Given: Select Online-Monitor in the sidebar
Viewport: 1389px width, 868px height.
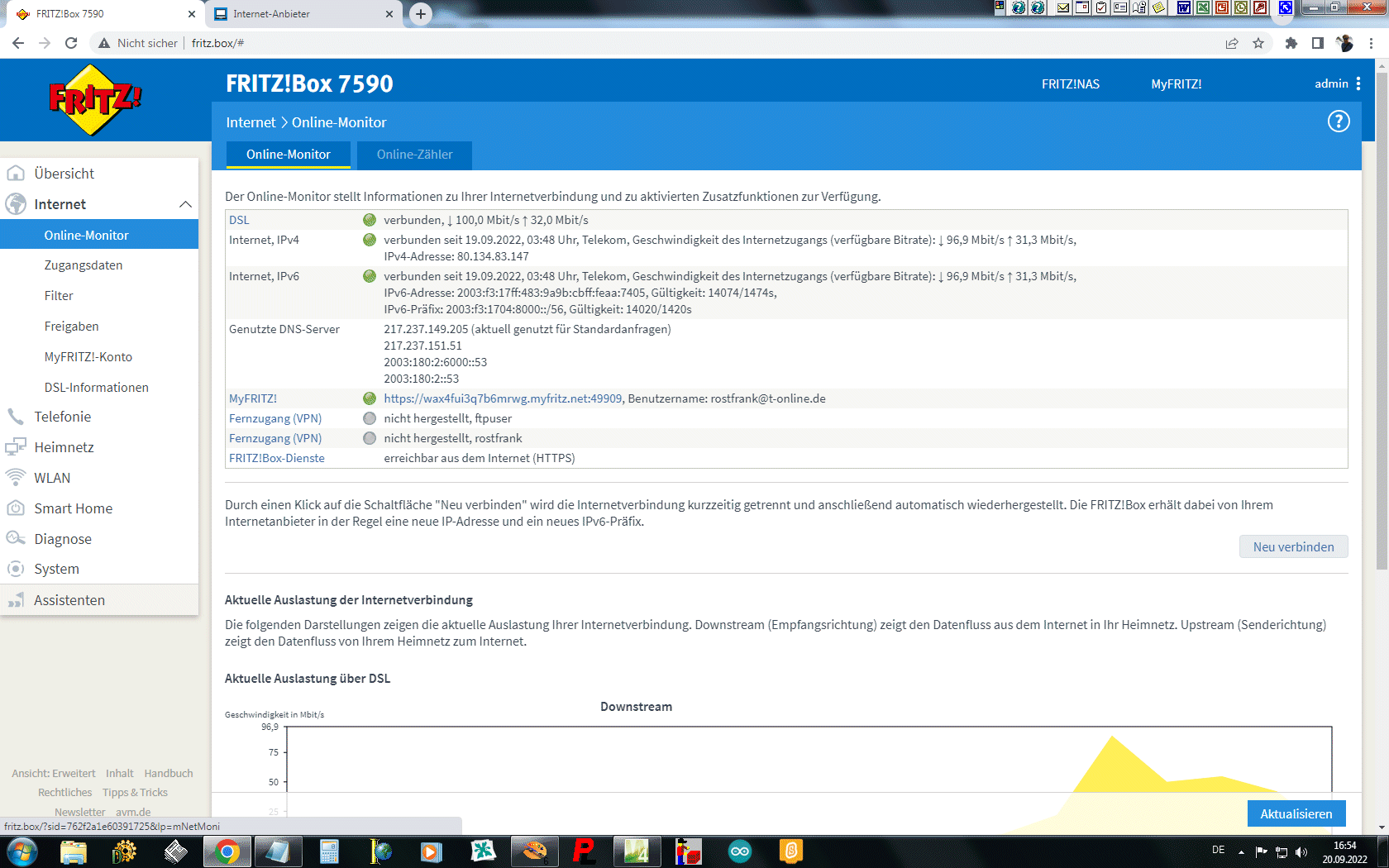Looking at the screenshot, I should 99,235.
